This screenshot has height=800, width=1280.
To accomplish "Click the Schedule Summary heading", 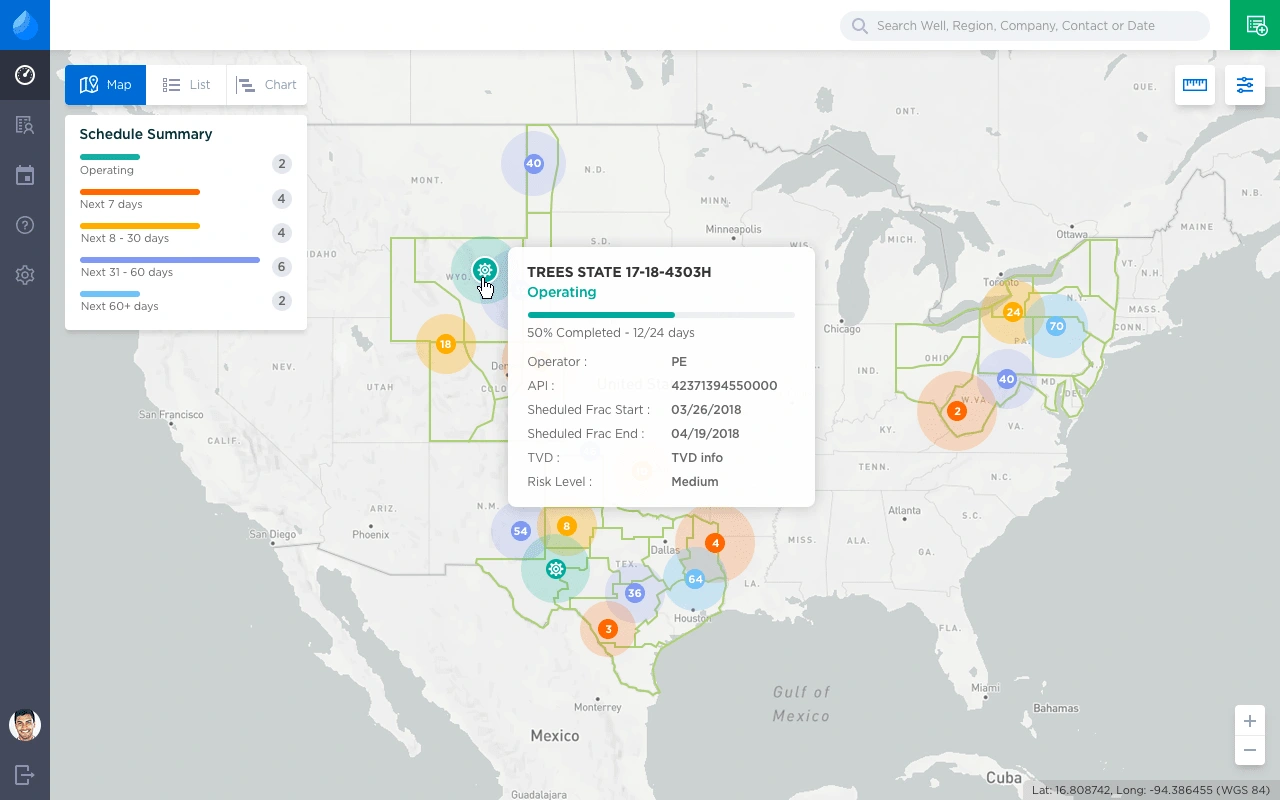I will [x=146, y=134].
